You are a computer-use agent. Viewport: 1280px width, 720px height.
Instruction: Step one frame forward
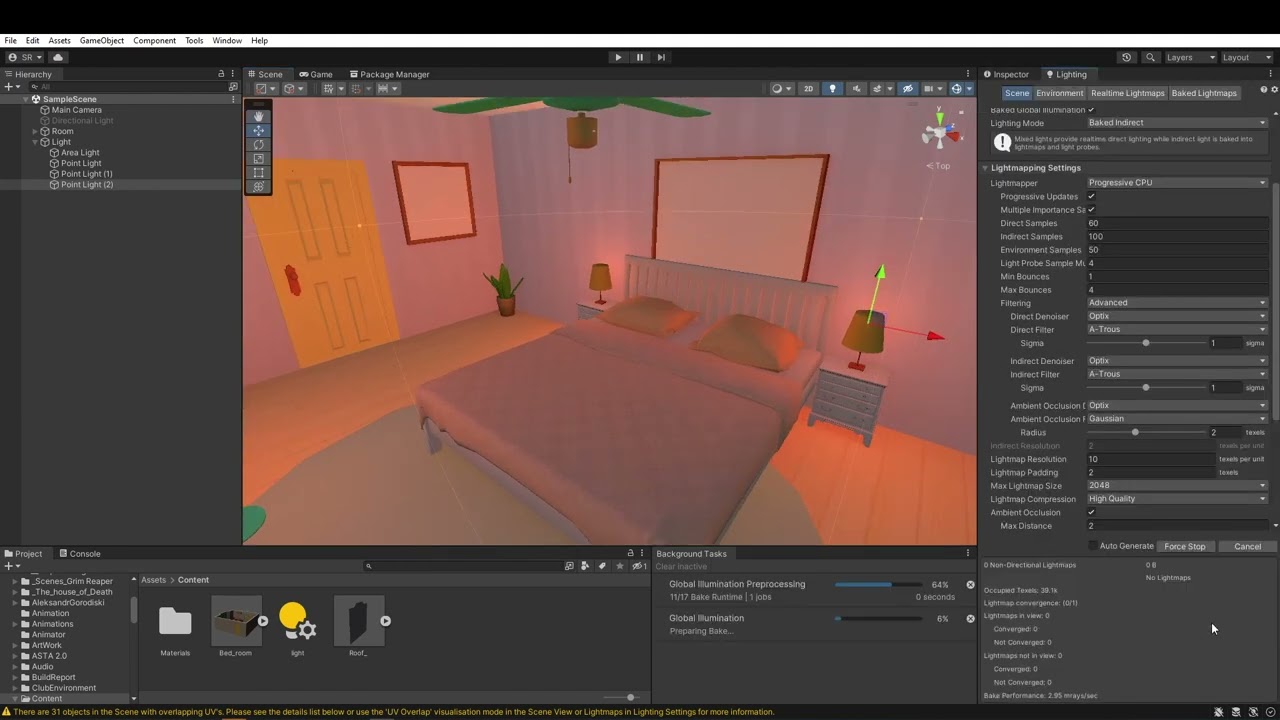(661, 57)
